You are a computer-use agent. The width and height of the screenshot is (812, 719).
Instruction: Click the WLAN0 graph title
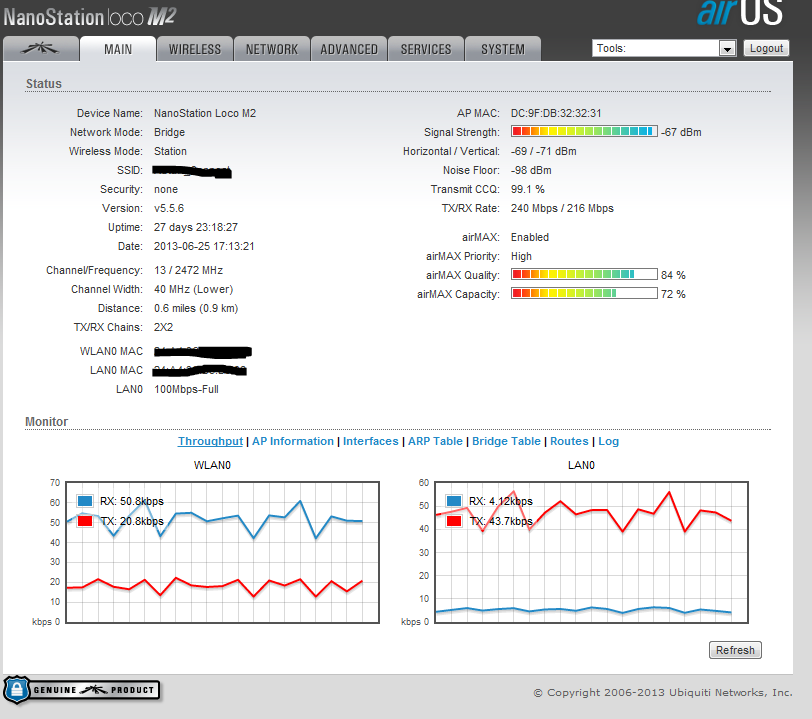(212, 465)
